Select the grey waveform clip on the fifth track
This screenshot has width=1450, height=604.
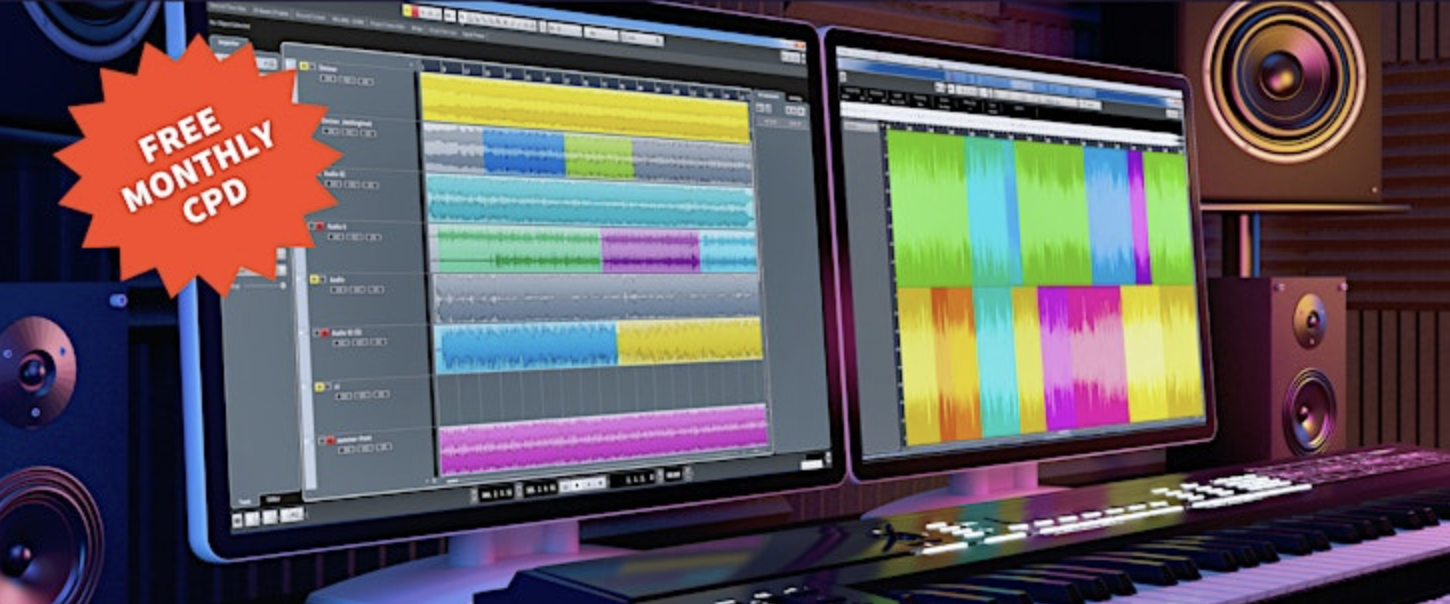pyautogui.click(x=596, y=298)
